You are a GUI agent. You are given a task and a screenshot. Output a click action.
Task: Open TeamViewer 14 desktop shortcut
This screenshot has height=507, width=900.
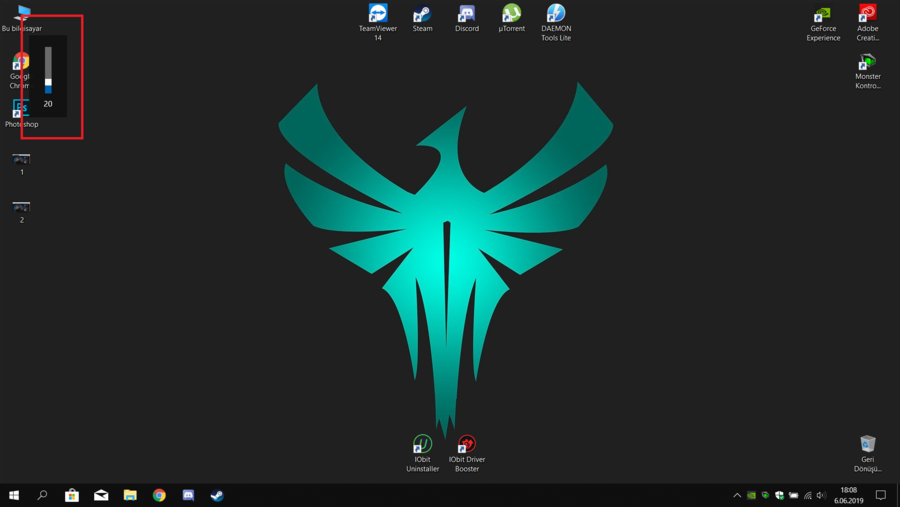click(x=378, y=15)
